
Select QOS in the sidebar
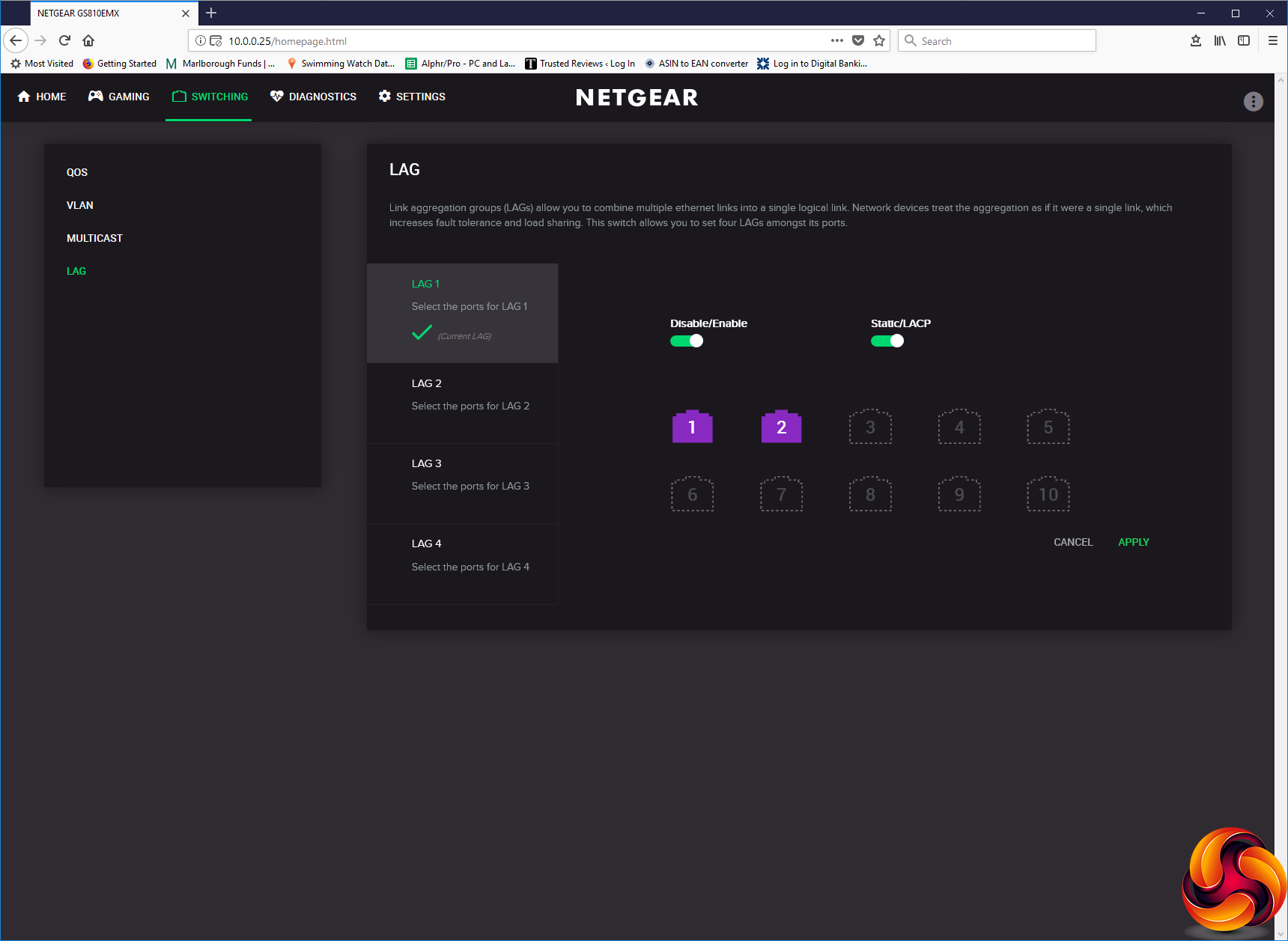click(x=77, y=172)
